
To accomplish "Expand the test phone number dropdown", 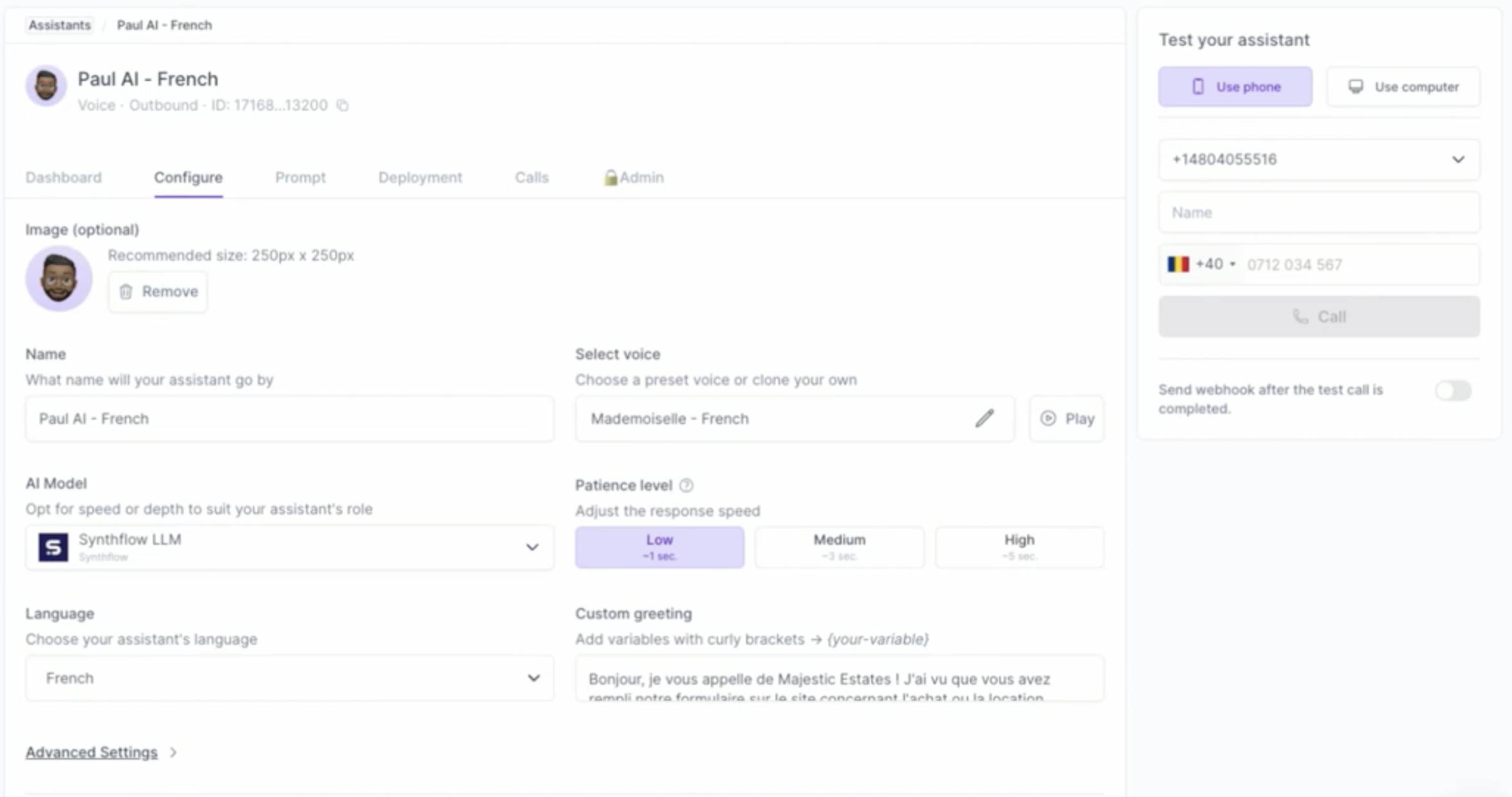I will 1319,160.
